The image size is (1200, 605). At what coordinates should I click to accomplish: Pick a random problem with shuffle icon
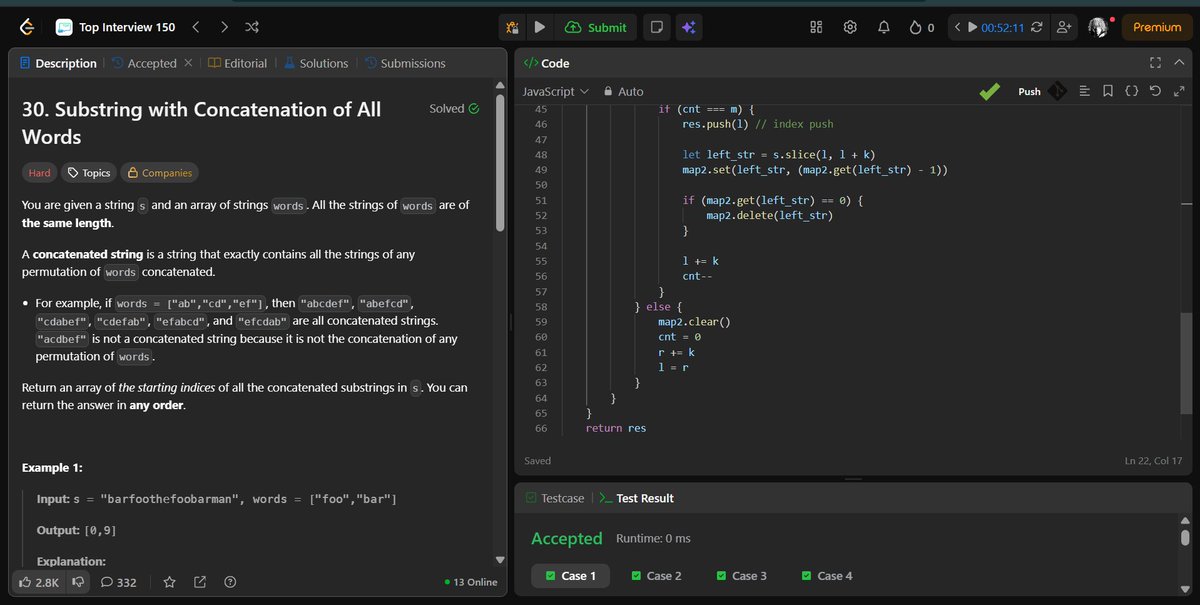click(251, 28)
